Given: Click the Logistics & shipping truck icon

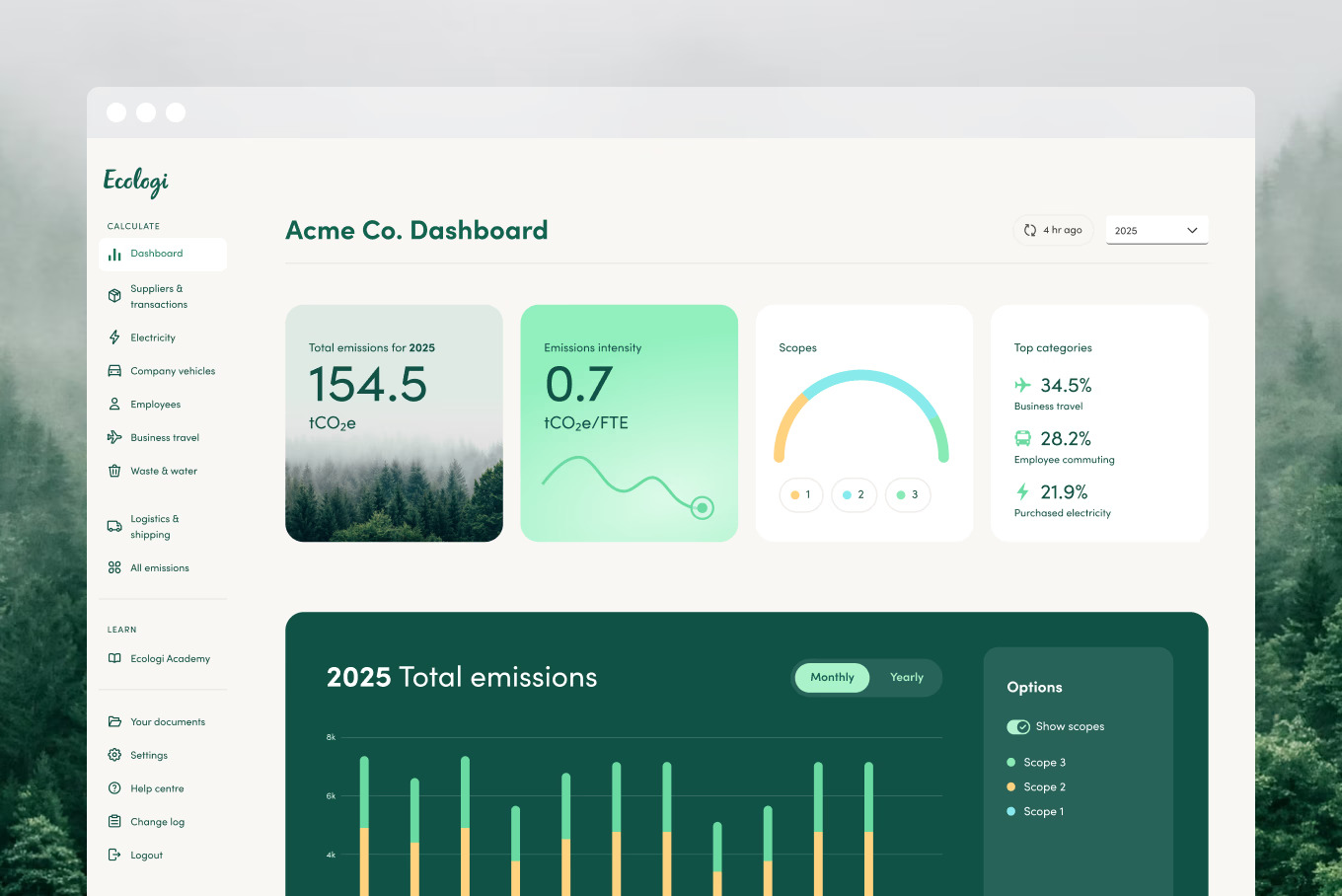Looking at the screenshot, I should pyautogui.click(x=114, y=527).
